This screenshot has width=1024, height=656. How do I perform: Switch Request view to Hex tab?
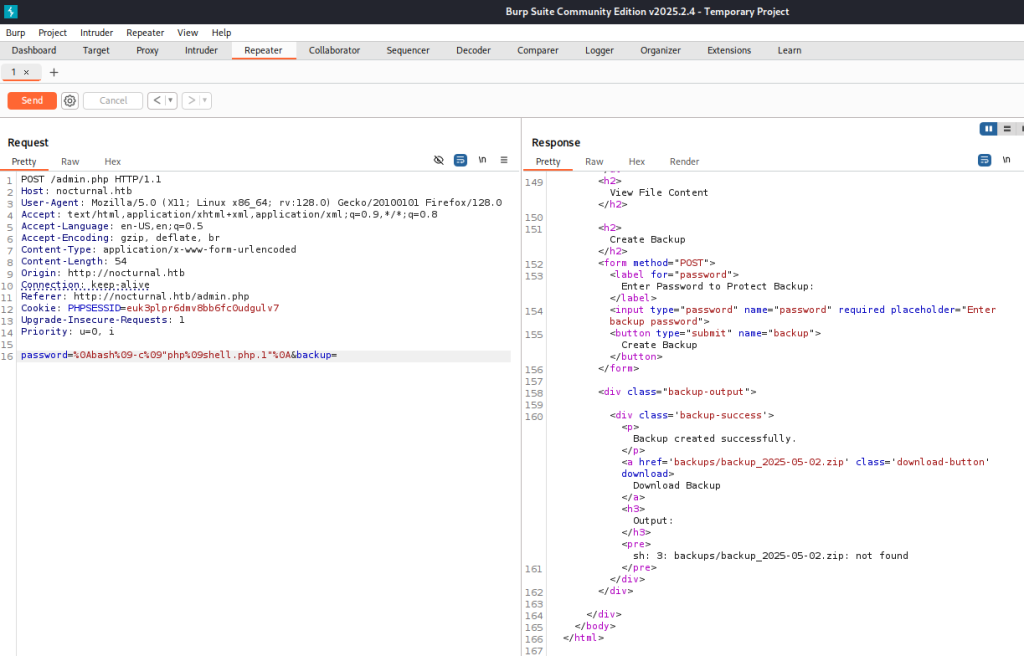112,161
